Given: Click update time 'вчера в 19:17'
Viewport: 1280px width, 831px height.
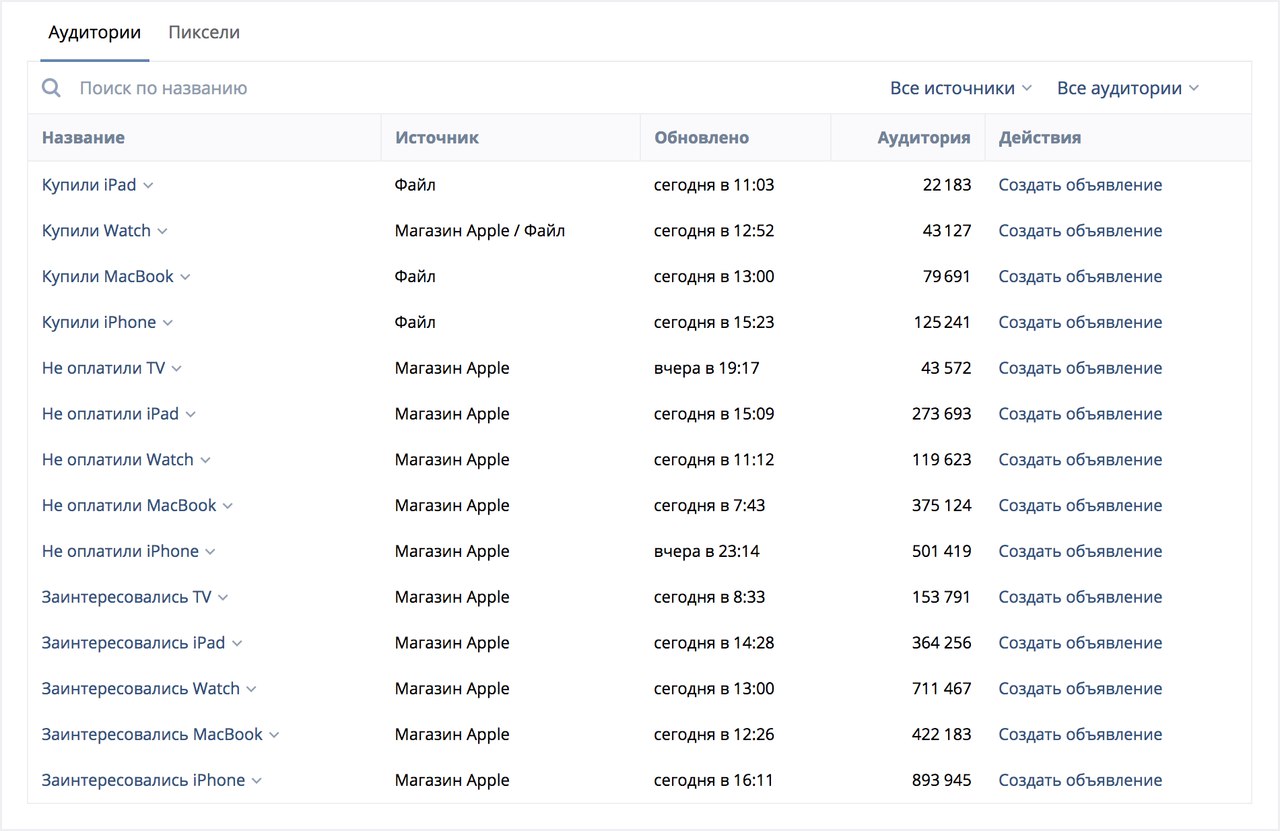Looking at the screenshot, I should [706, 368].
